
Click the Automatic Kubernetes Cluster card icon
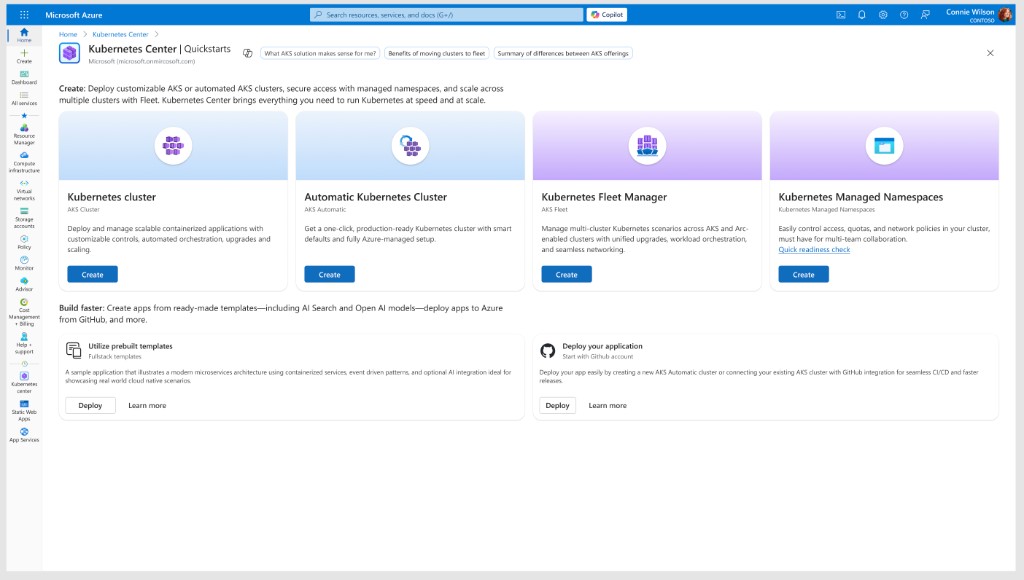pos(410,145)
